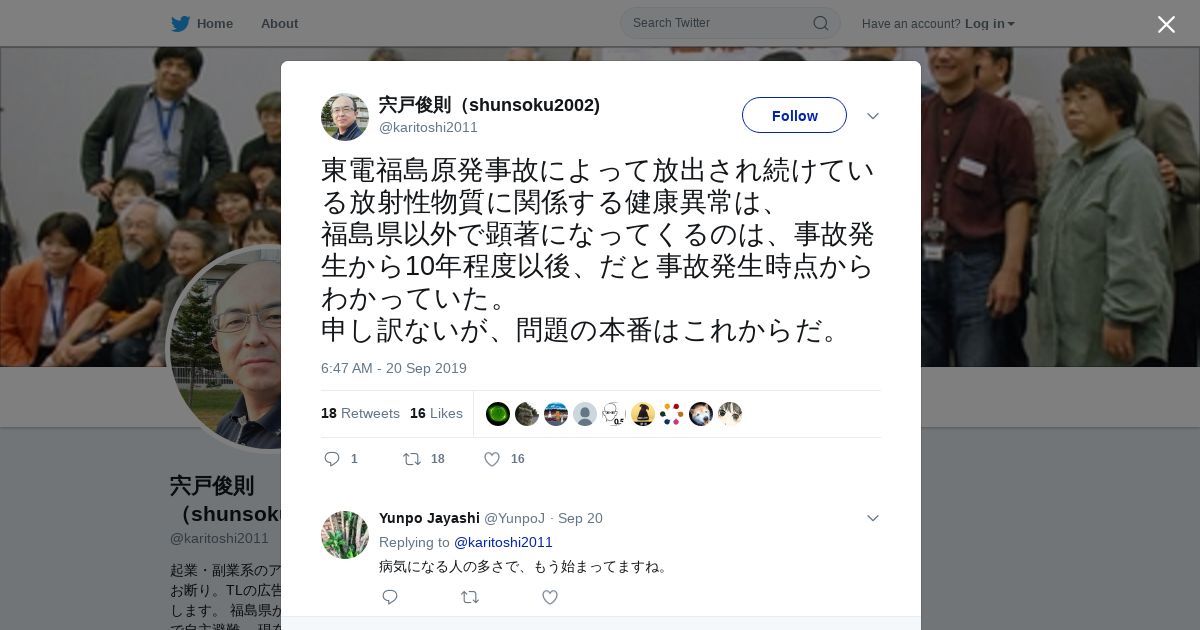Like Yunpo Jayashi's reply
This screenshot has width=1200, height=630.
point(549,597)
